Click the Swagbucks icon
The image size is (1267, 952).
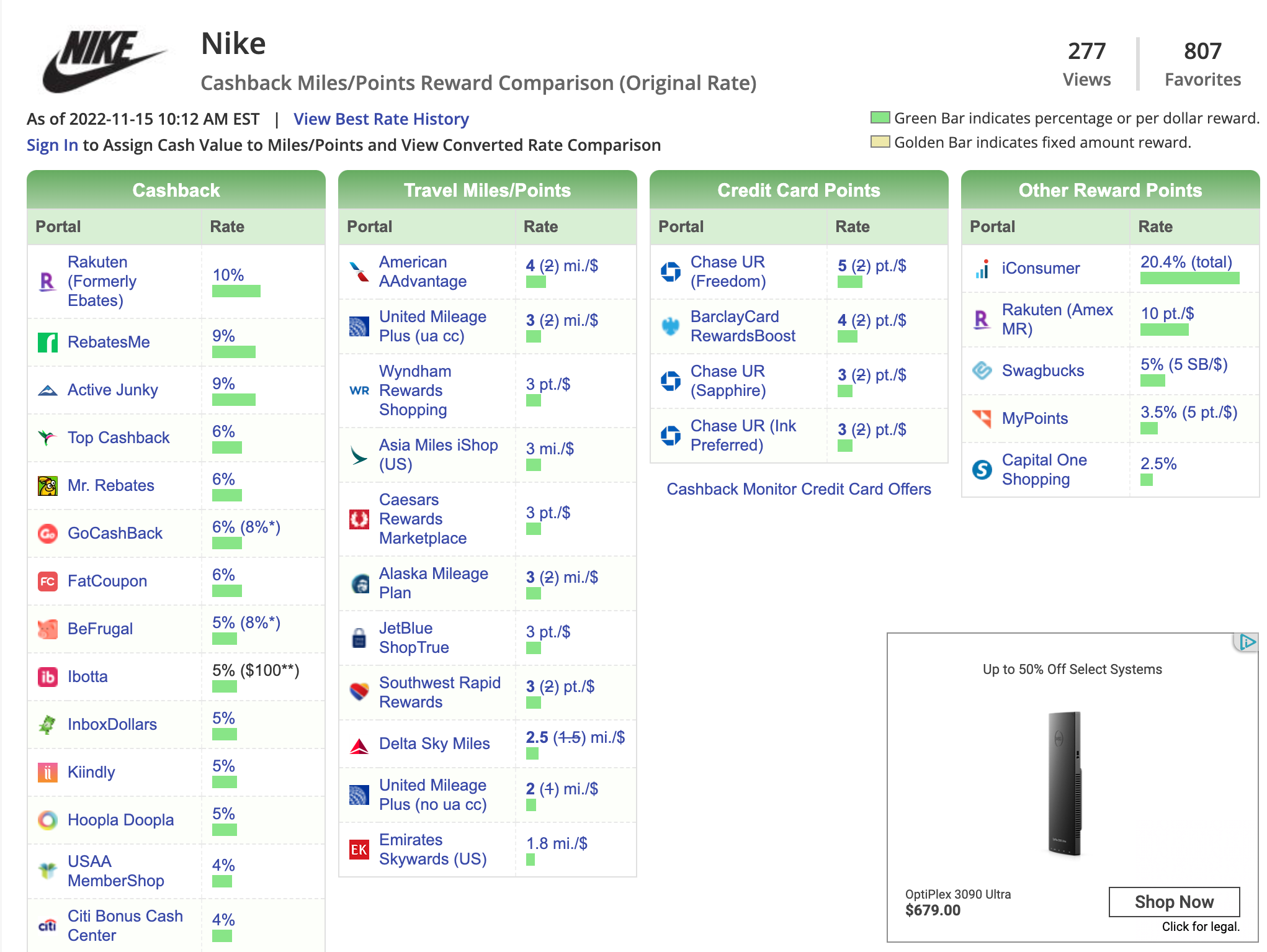tap(982, 370)
